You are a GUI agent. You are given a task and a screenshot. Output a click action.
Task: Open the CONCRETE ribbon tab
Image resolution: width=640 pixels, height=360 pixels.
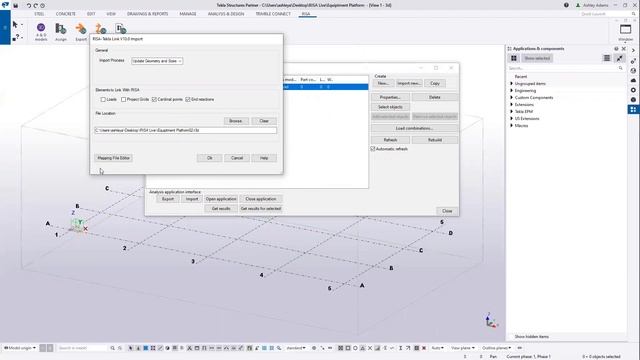tap(65, 14)
